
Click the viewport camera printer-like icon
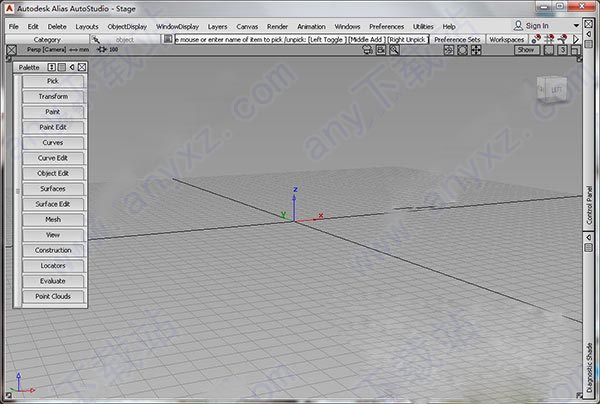pyautogui.click(x=367, y=50)
